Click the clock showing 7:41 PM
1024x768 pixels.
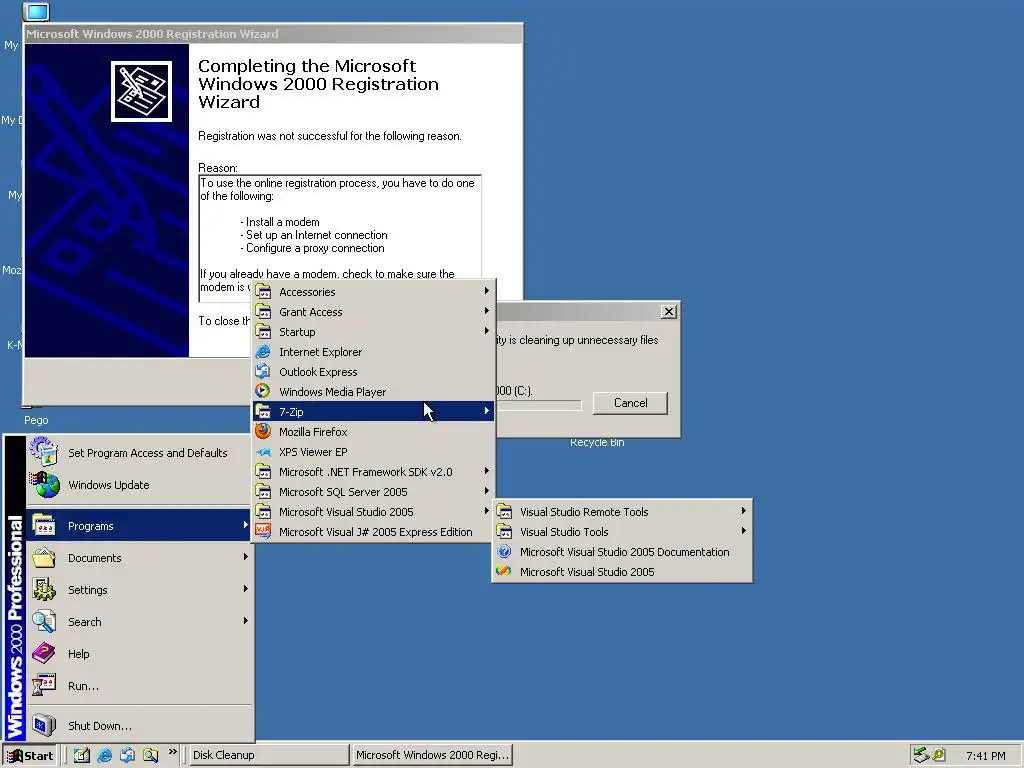pyautogui.click(x=985, y=756)
